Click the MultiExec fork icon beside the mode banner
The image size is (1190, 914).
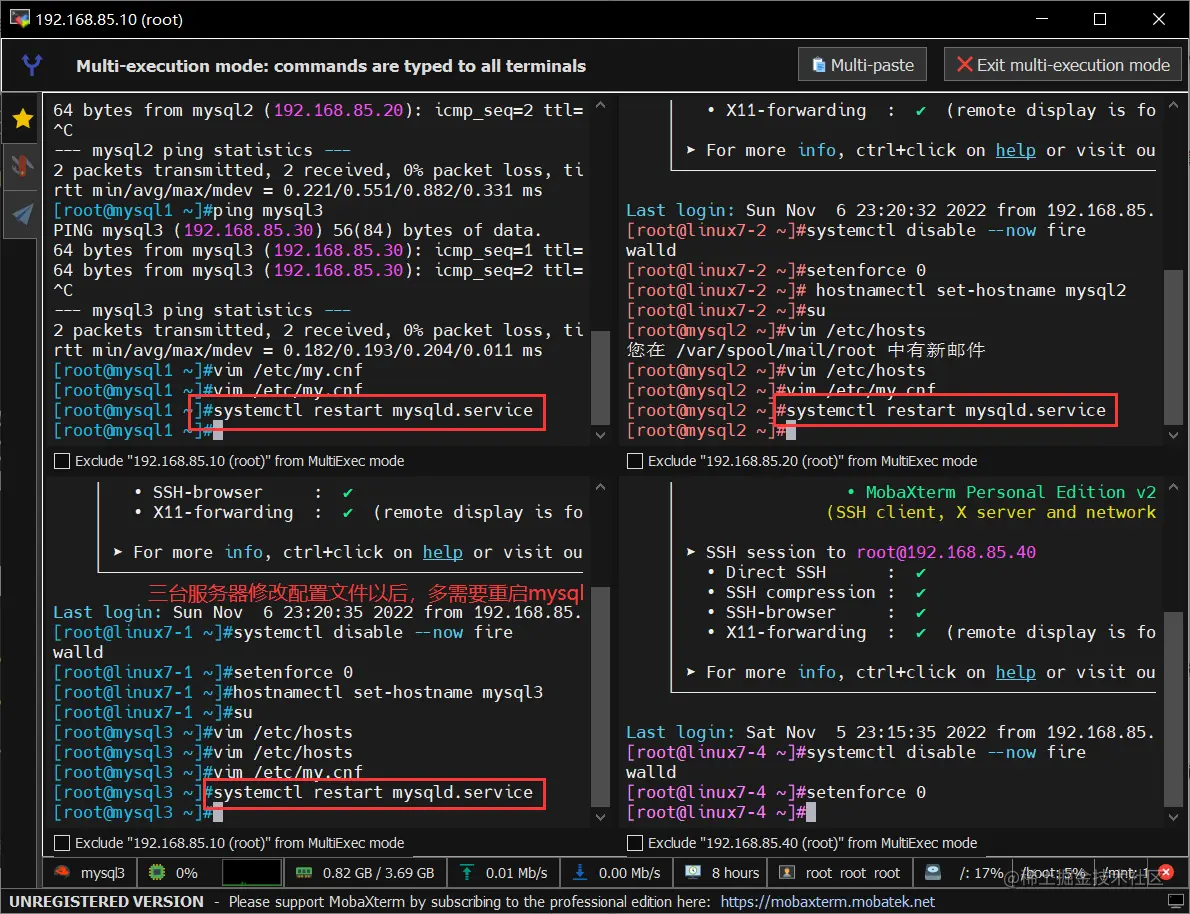point(32,65)
